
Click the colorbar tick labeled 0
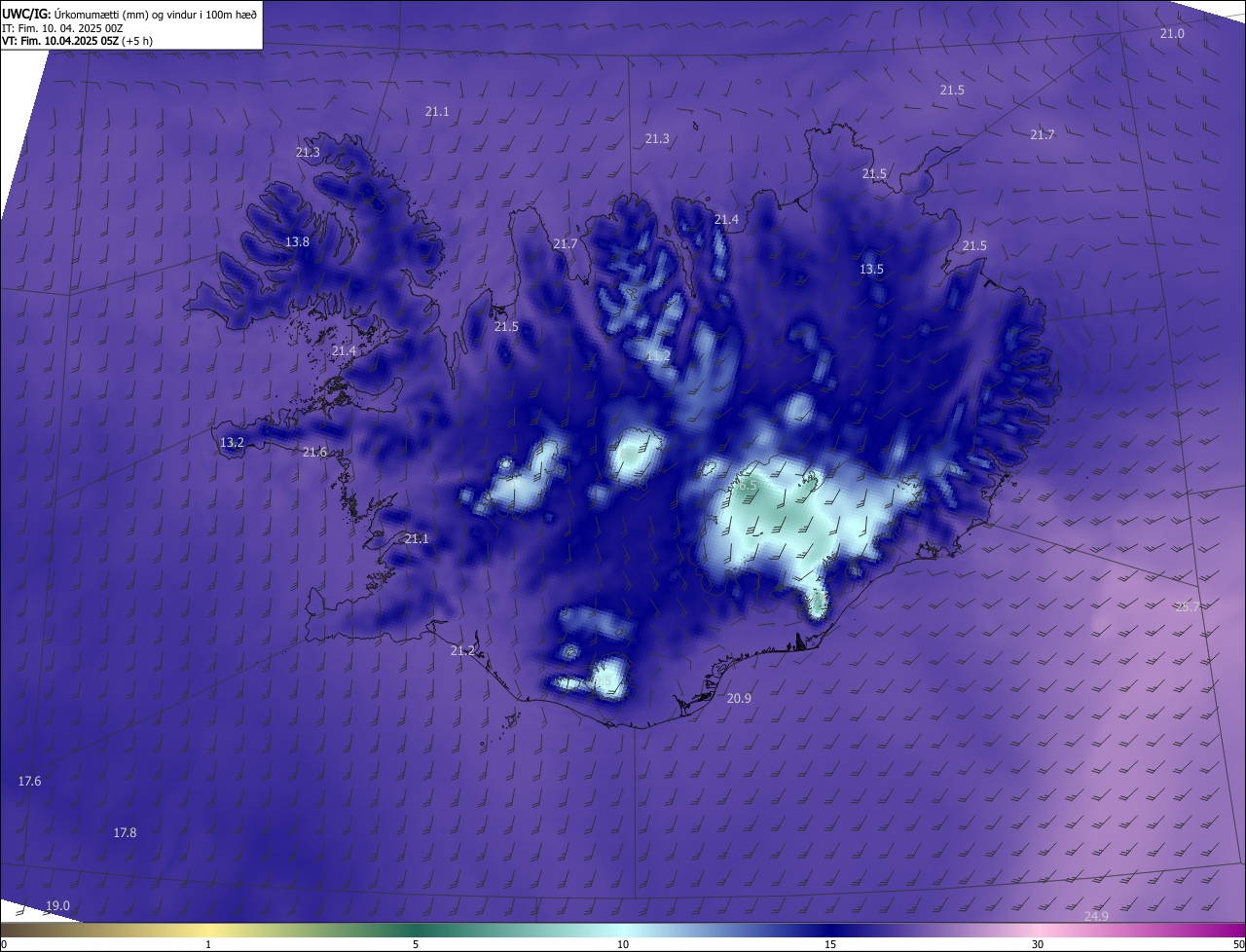3,945
